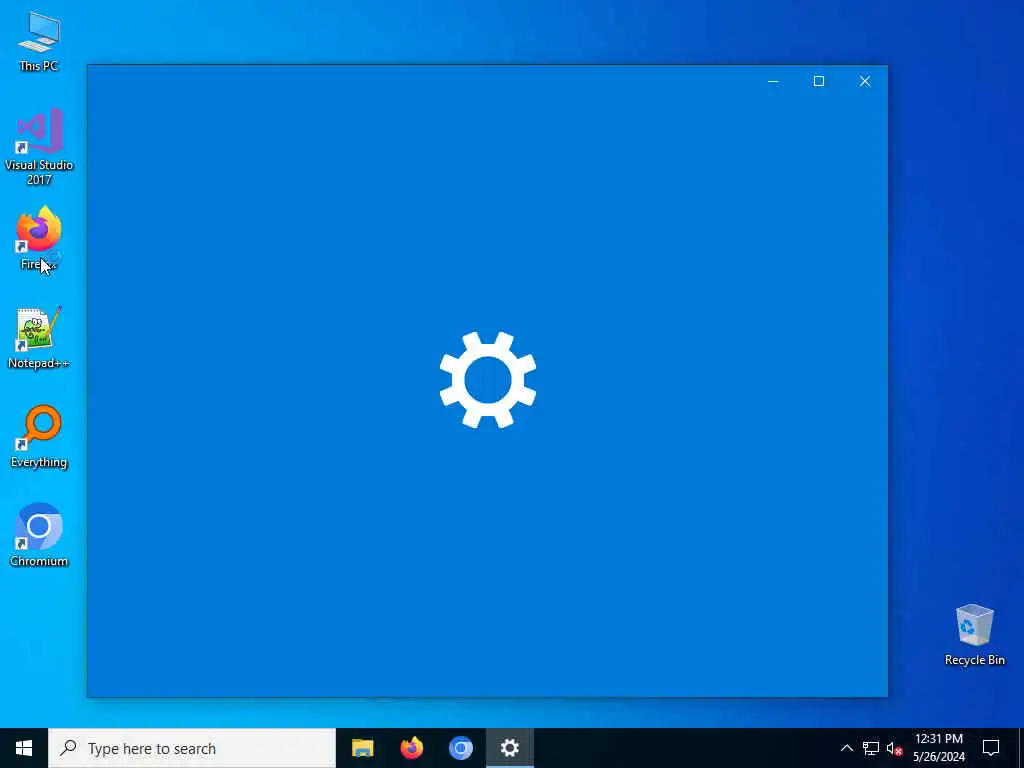
Task: Launch Chromium from the taskbar
Action: [460, 748]
